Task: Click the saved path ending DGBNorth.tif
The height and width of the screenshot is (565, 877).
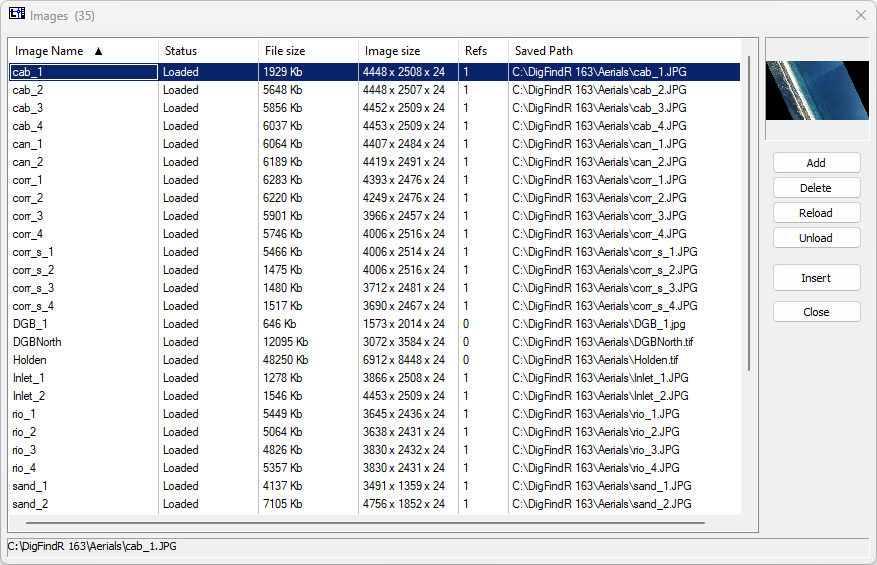Action: (x=603, y=342)
